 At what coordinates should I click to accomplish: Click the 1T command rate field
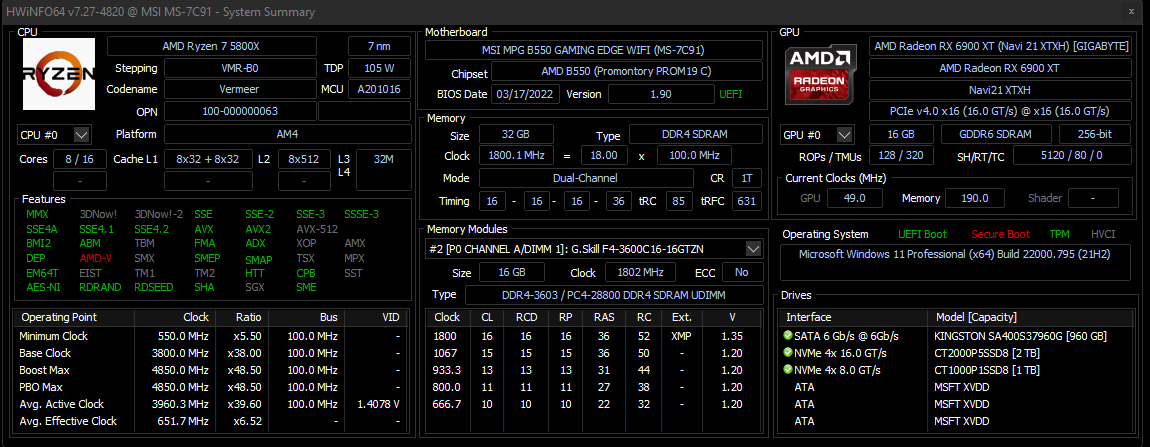tap(745, 178)
